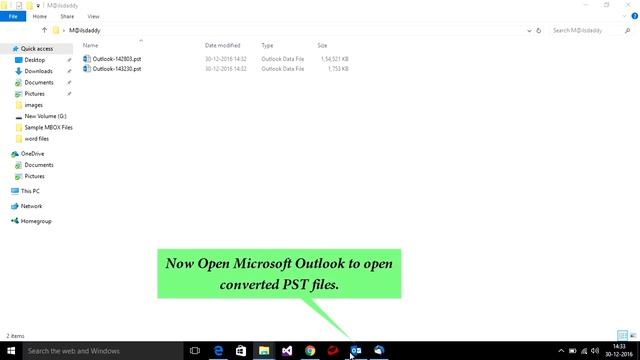Open Task View on taskbar
Screen dimensions: 640x360
coord(195,351)
